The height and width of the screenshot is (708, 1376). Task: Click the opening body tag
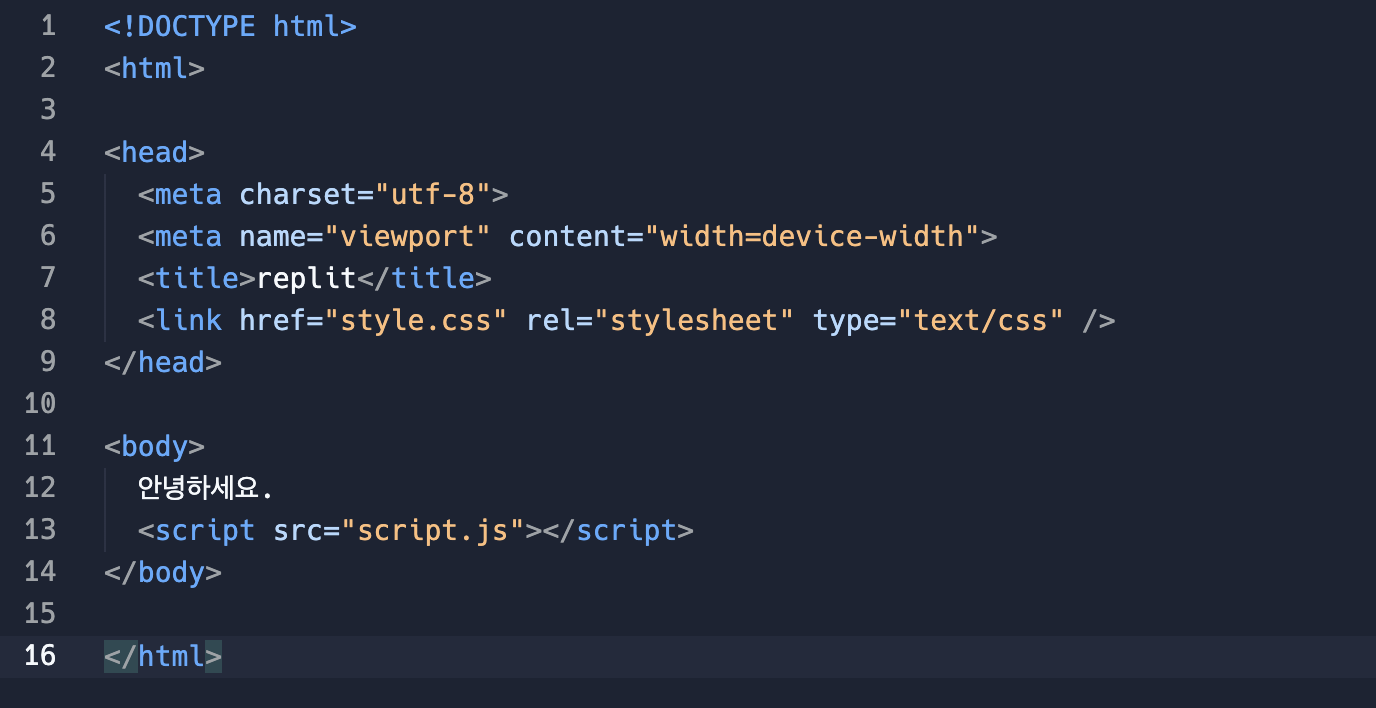tap(154, 446)
